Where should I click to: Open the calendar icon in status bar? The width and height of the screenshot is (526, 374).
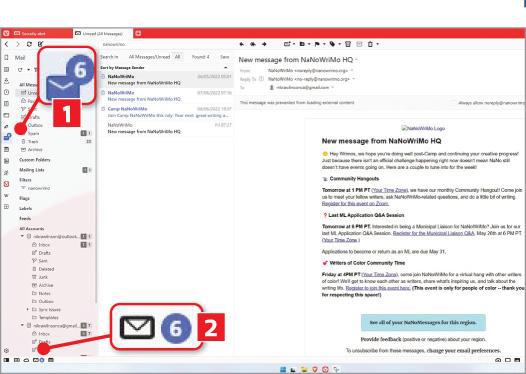51,360
